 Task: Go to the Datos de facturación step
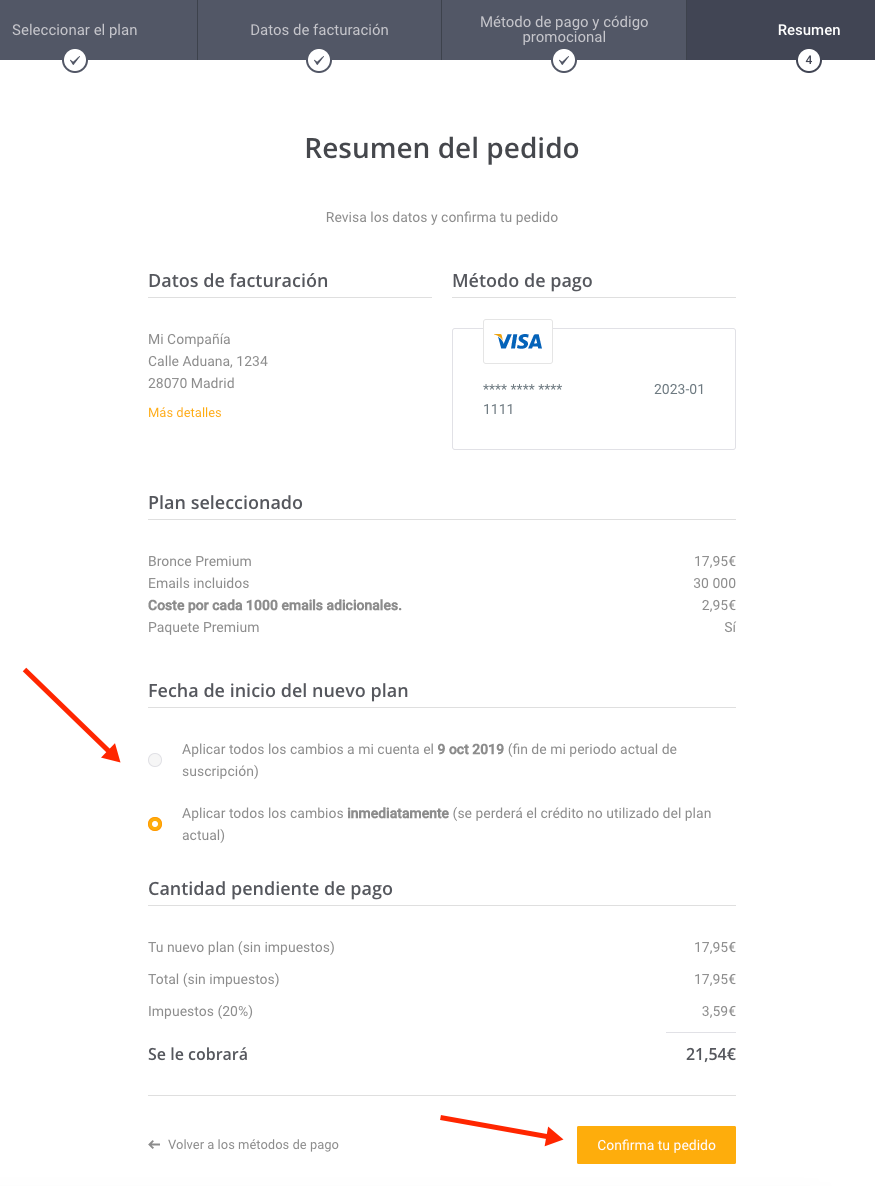coord(319,29)
